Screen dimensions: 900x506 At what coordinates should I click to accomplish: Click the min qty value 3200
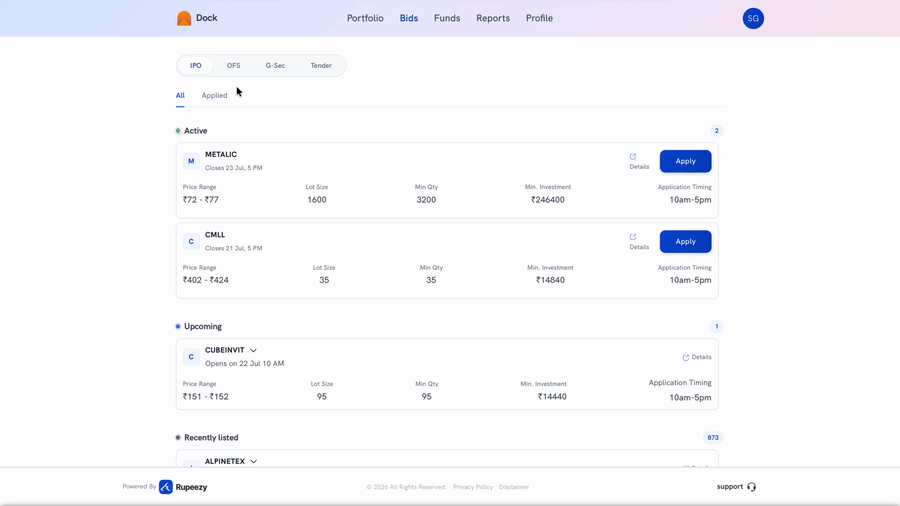point(426,200)
